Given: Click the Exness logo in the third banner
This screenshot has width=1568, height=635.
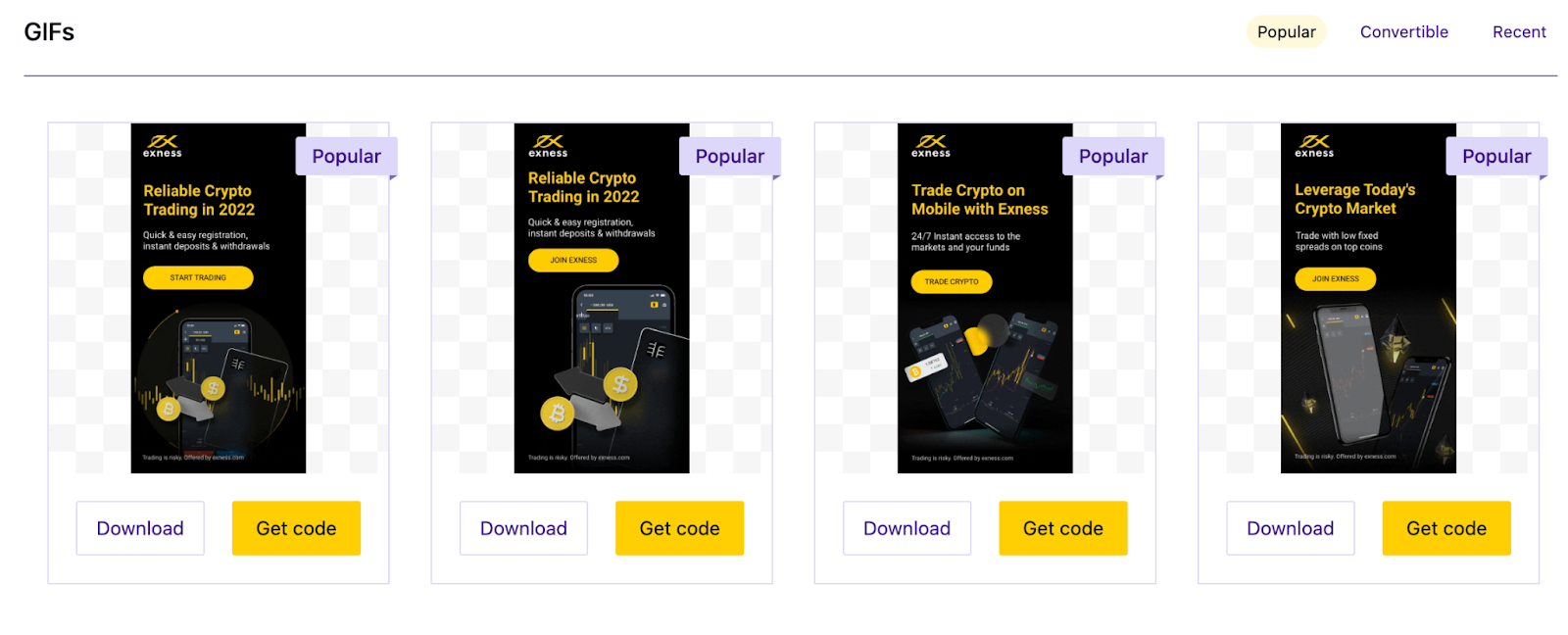Looking at the screenshot, I should click(931, 146).
